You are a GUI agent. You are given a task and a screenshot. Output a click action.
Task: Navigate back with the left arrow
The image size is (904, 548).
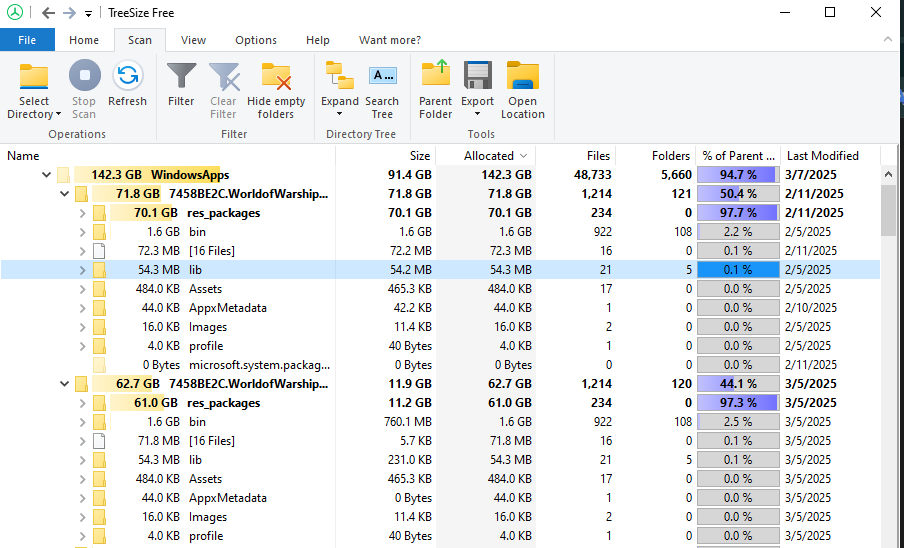click(x=48, y=13)
